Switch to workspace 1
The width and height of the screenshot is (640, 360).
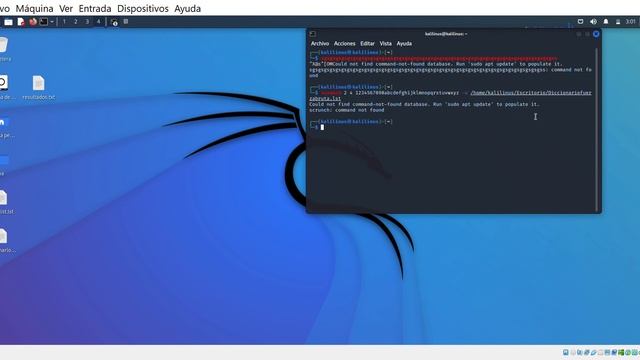tap(64, 22)
